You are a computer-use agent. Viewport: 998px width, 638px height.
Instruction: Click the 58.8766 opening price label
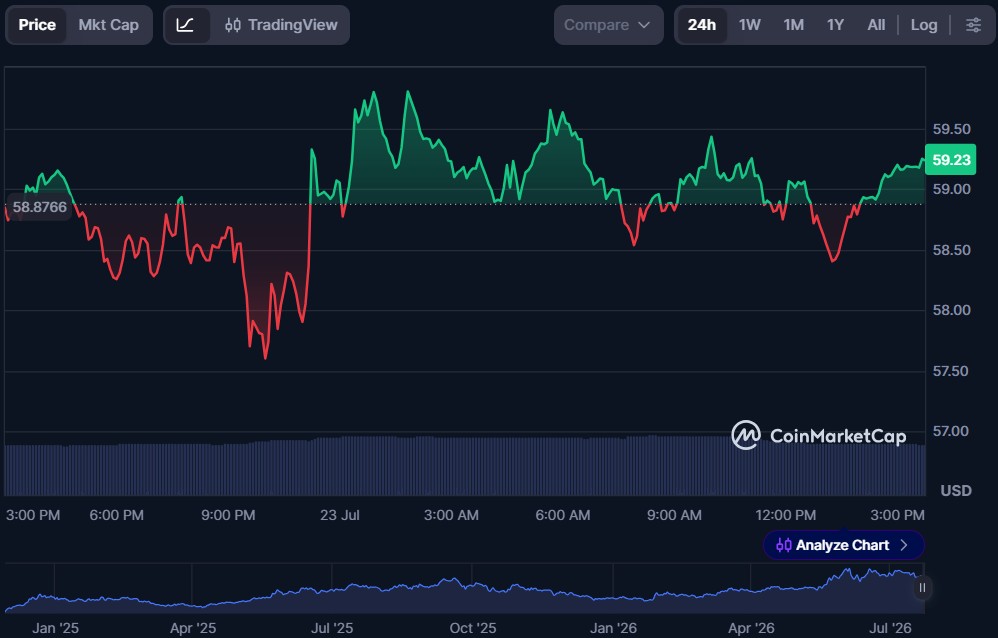(x=39, y=207)
